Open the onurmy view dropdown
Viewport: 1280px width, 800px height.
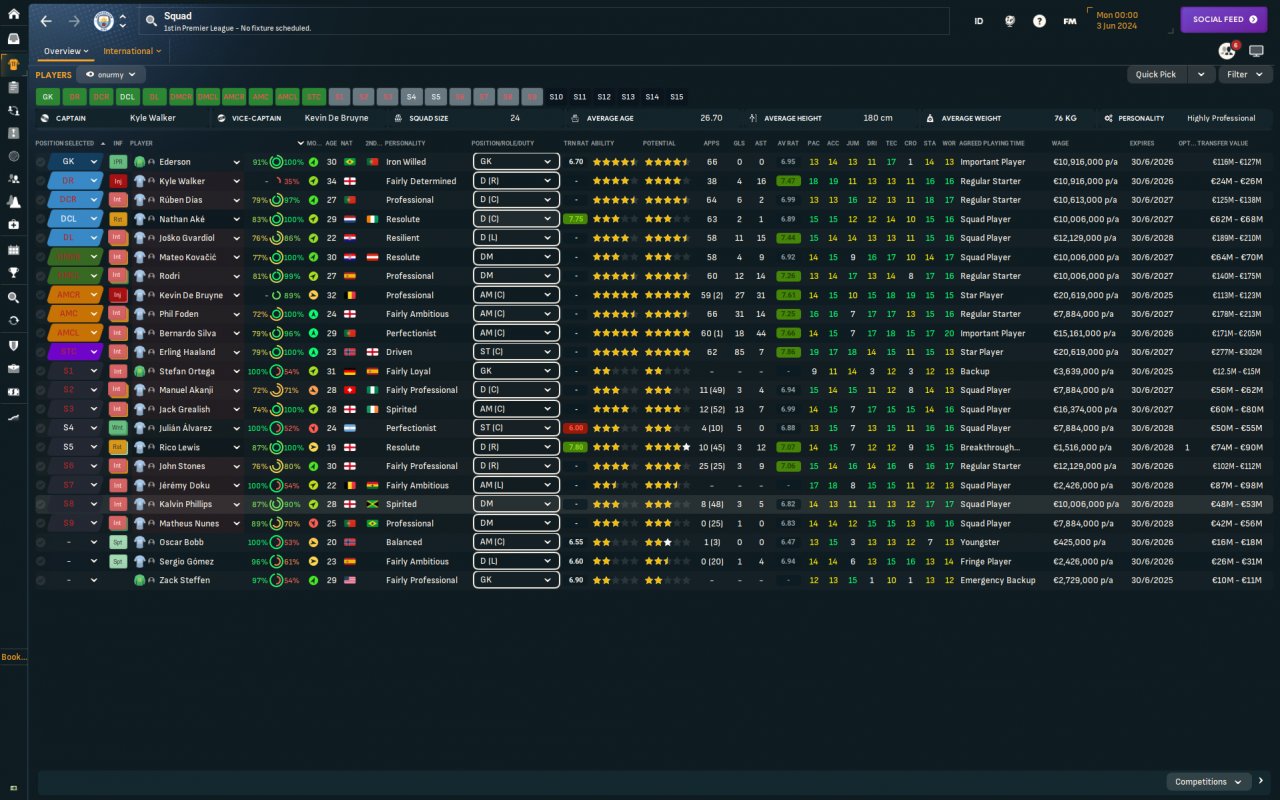pyautogui.click(x=111, y=75)
